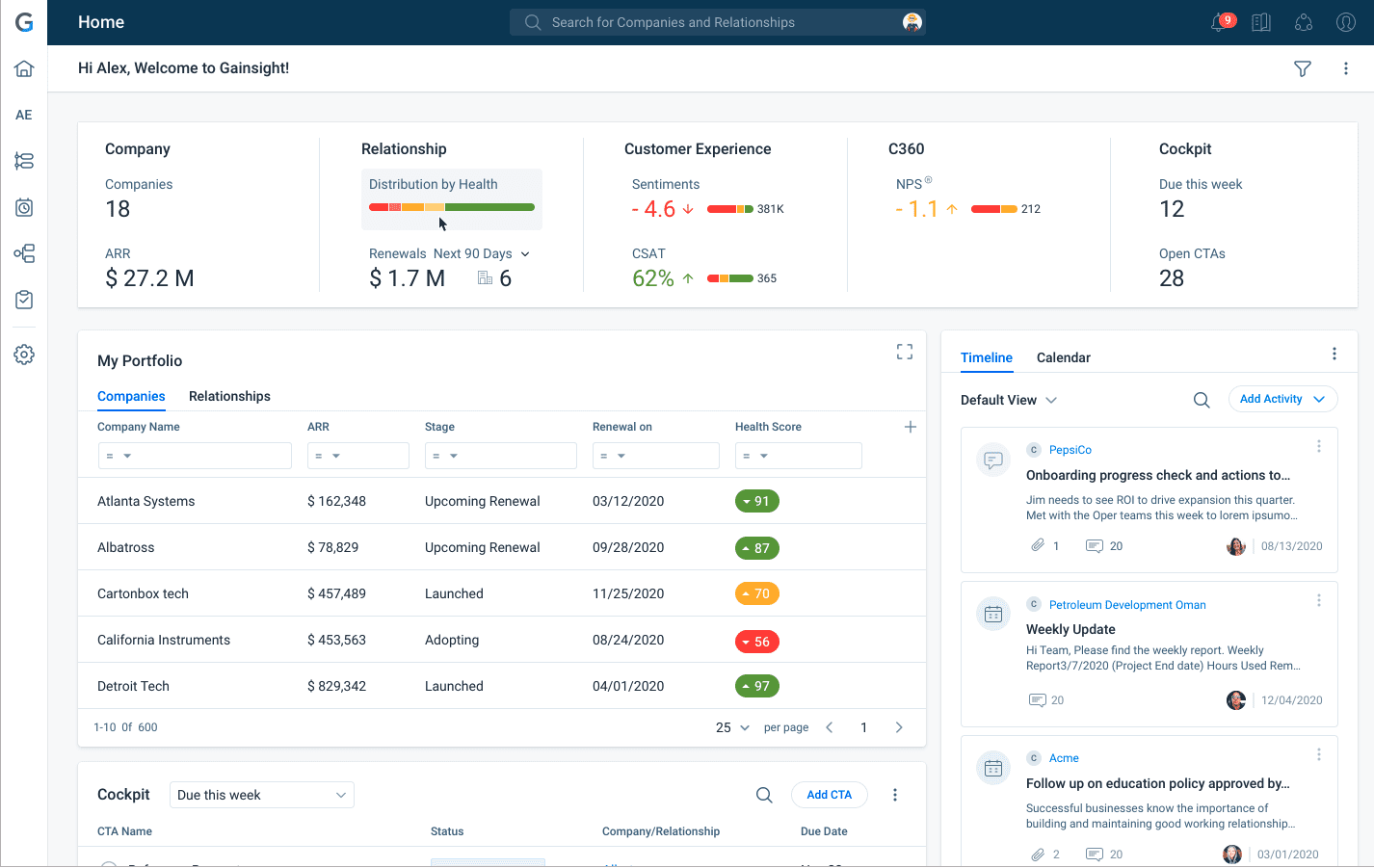The image size is (1374, 868).
Task: Open the user profile icon
Action: pyautogui.click(x=1345, y=22)
